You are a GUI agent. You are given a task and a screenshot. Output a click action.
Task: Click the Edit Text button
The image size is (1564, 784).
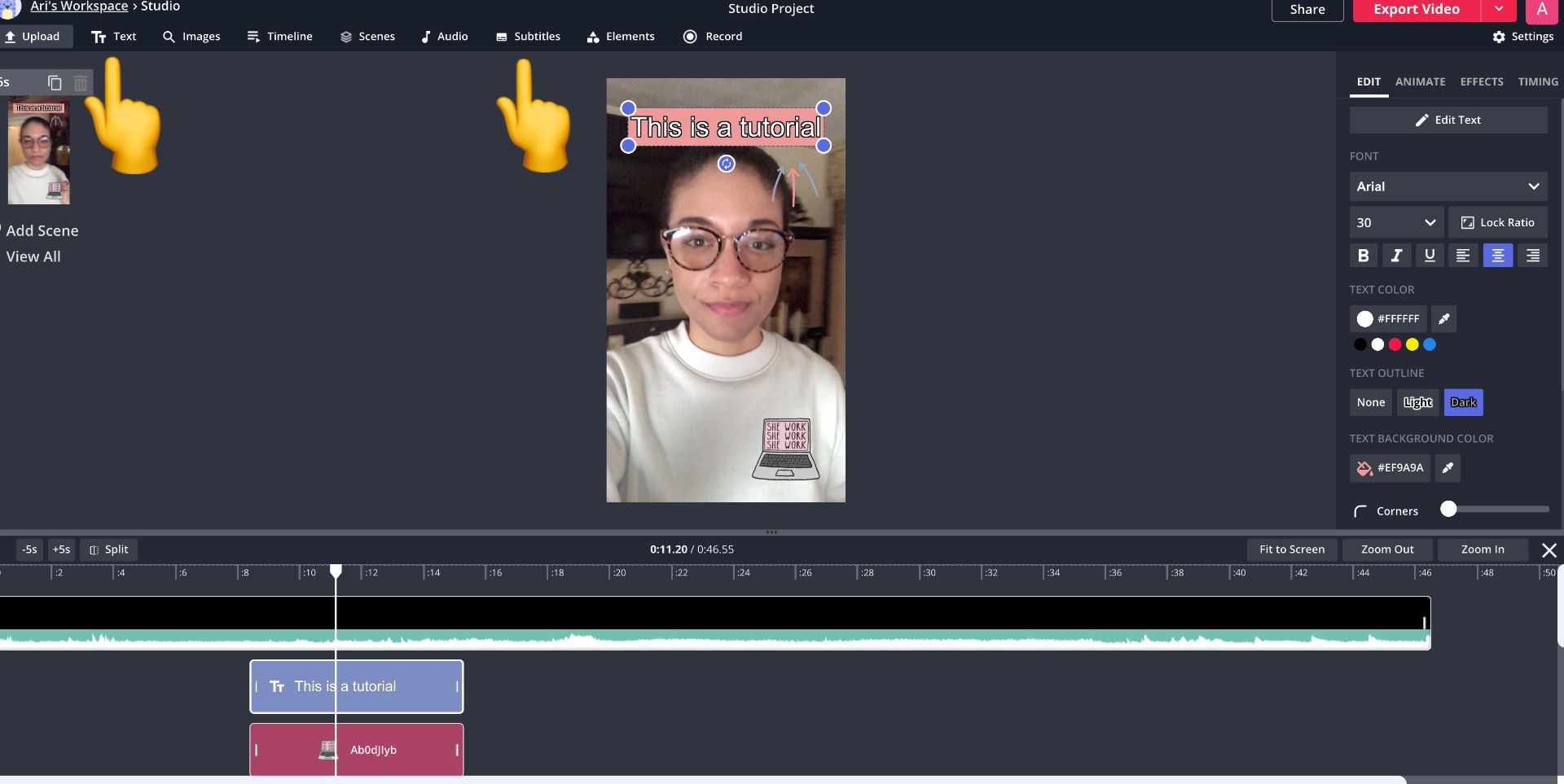click(x=1448, y=120)
